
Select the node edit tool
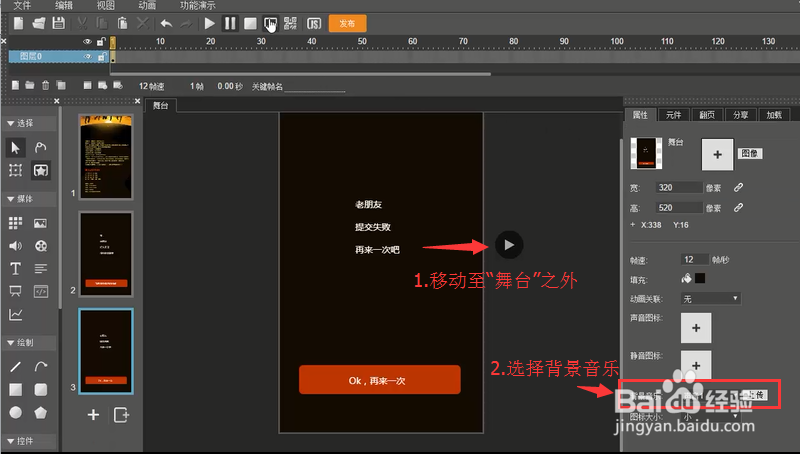point(41,147)
